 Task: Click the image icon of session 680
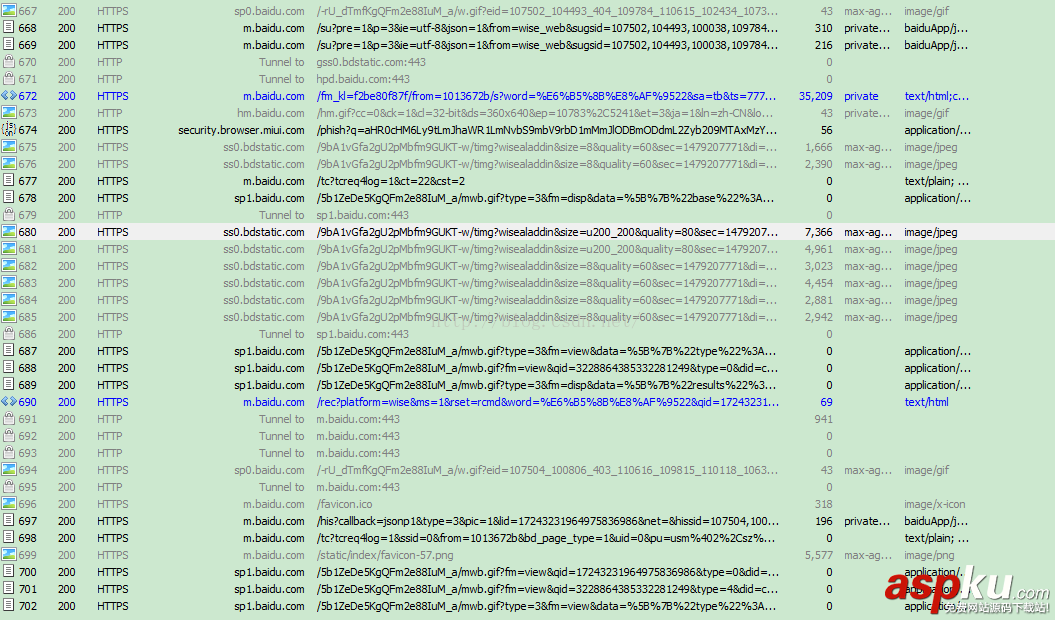pyautogui.click(x=9, y=232)
